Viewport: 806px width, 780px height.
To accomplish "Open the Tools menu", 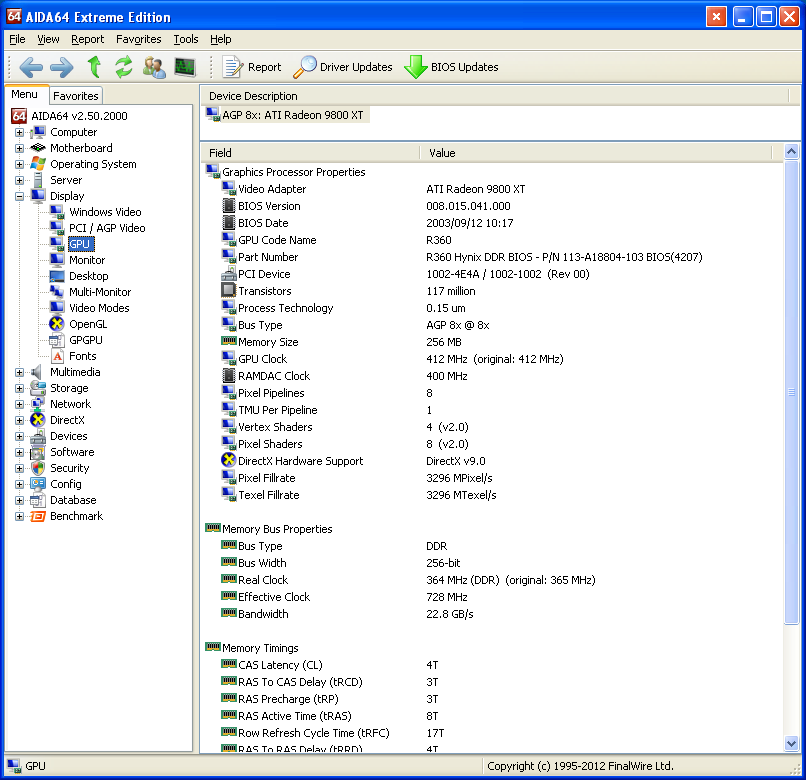I will coord(186,39).
